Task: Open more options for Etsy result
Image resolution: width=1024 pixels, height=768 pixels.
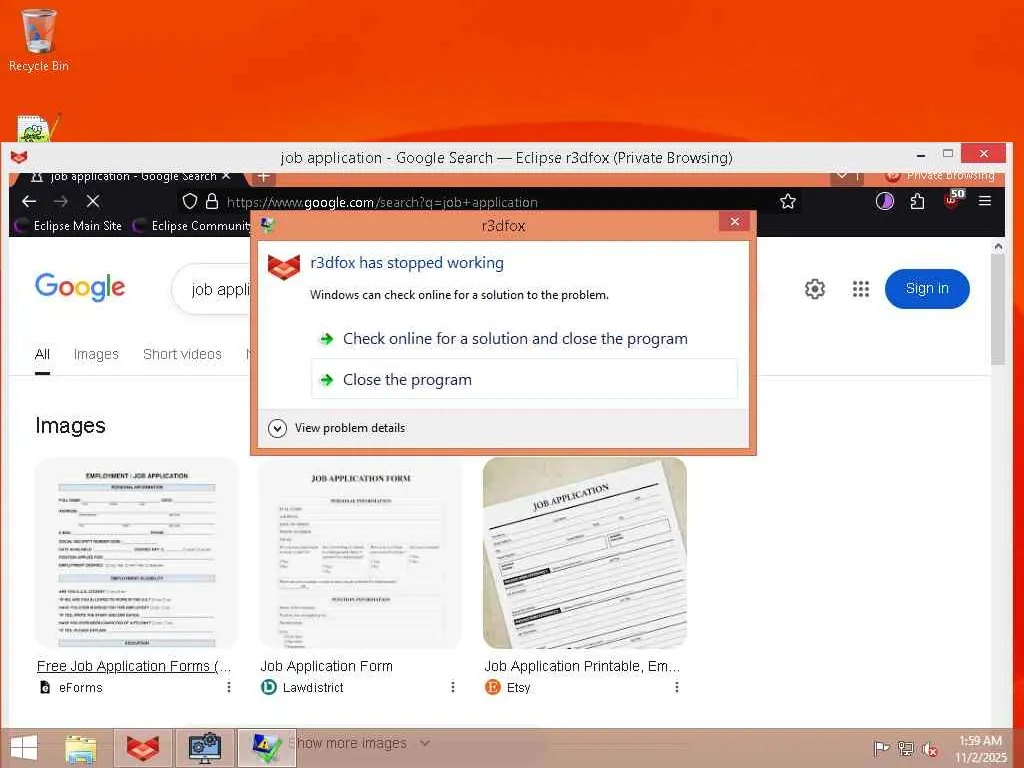Action: tap(677, 687)
